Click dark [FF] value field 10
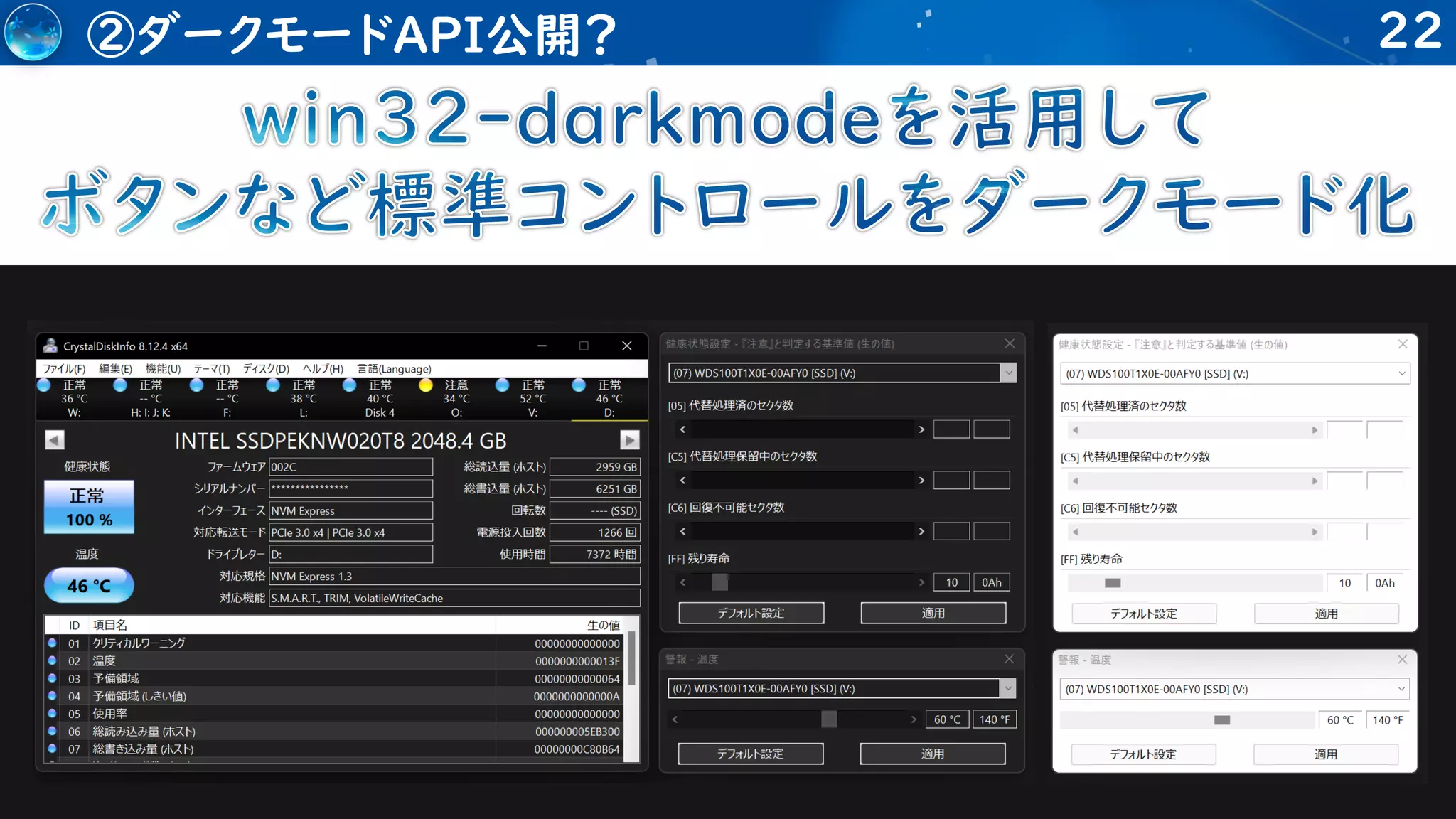 click(x=951, y=582)
